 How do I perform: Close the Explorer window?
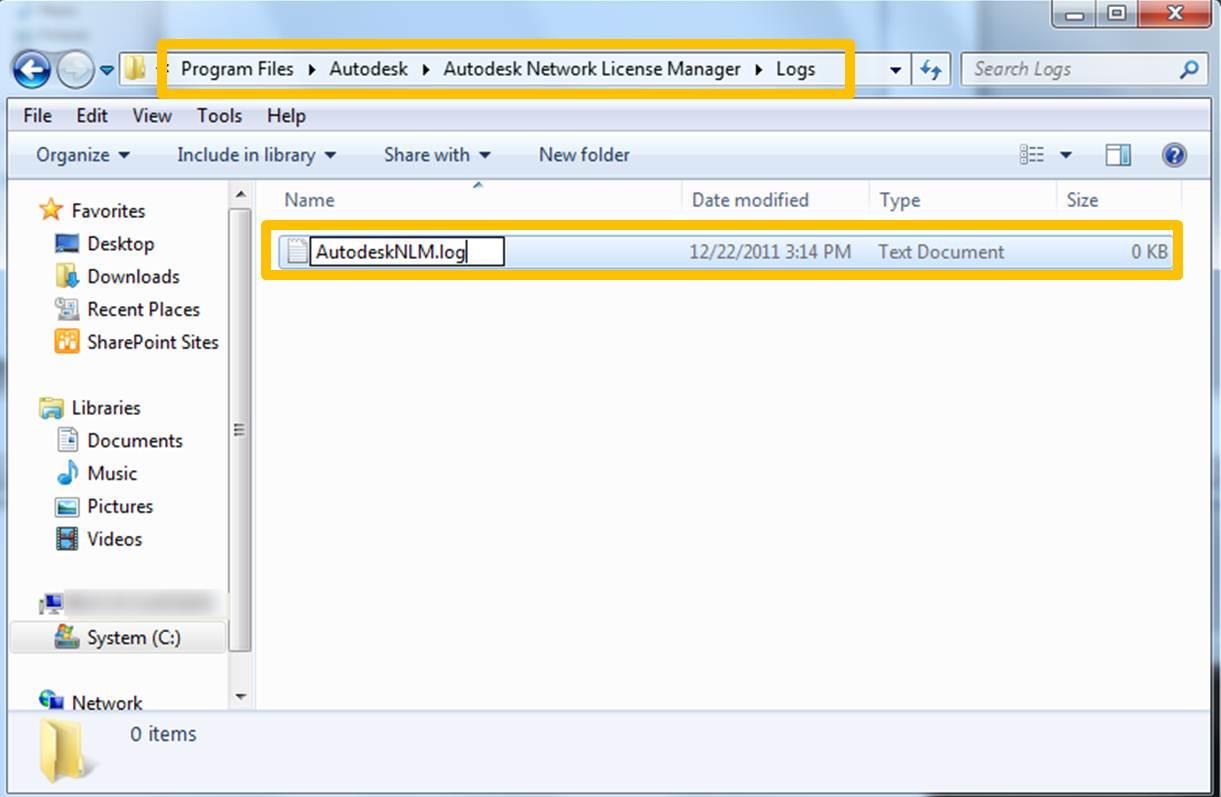pyautogui.click(x=1176, y=12)
